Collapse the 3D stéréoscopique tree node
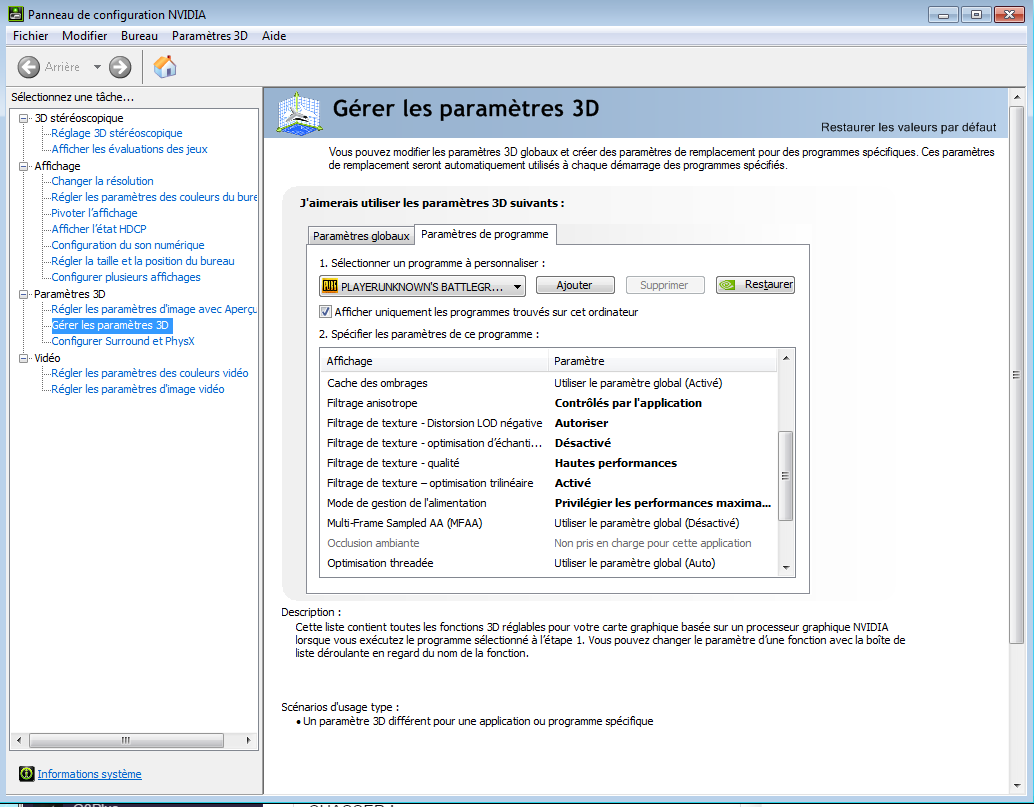The height and width of the screenshot is (807, 1034). point(25,118)
